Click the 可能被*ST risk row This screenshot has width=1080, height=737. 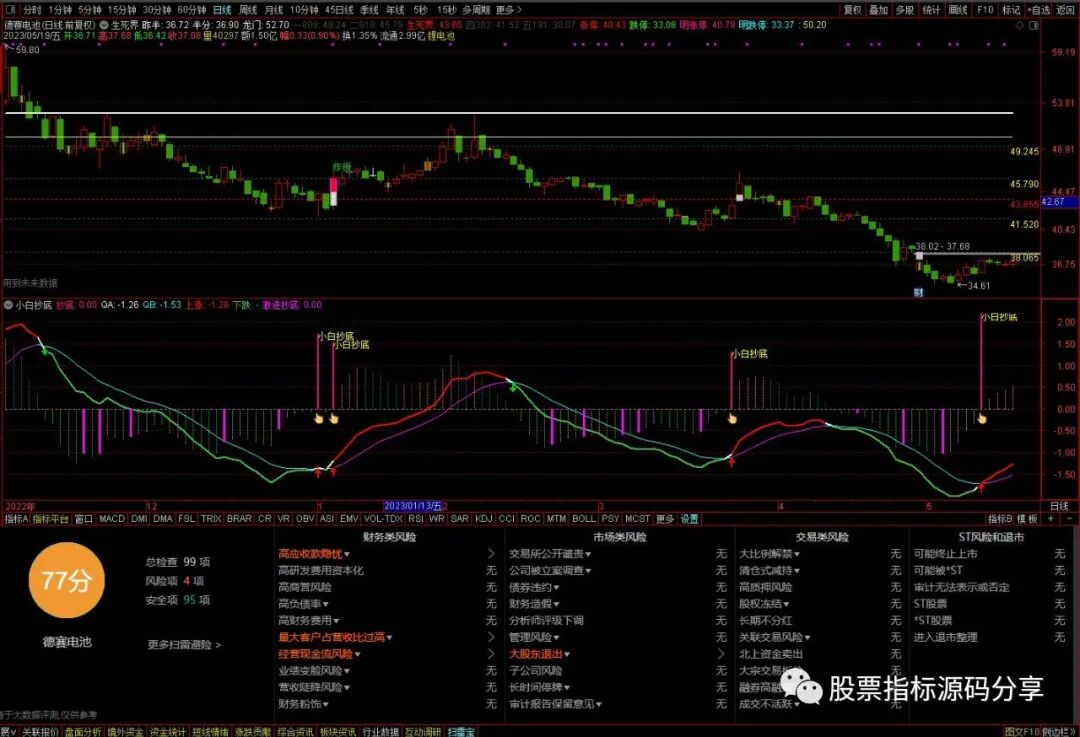pos(990,570)
